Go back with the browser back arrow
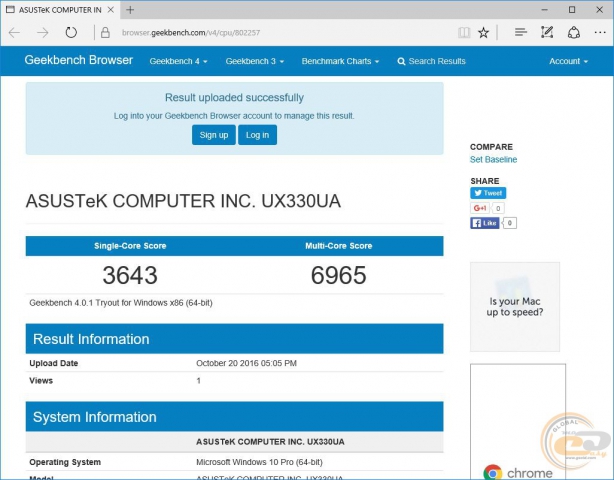 (x=14, y=32)
